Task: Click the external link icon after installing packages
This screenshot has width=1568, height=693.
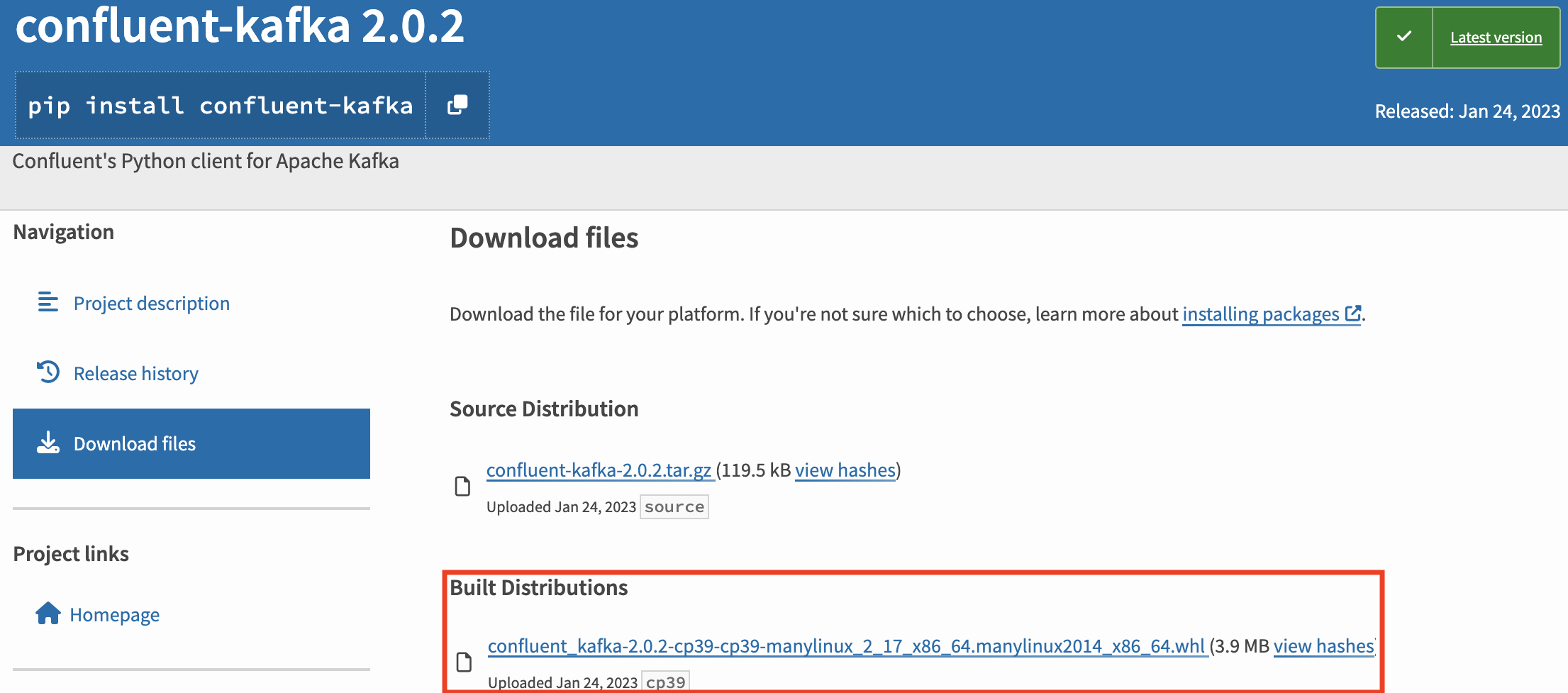Action: 1353,313
